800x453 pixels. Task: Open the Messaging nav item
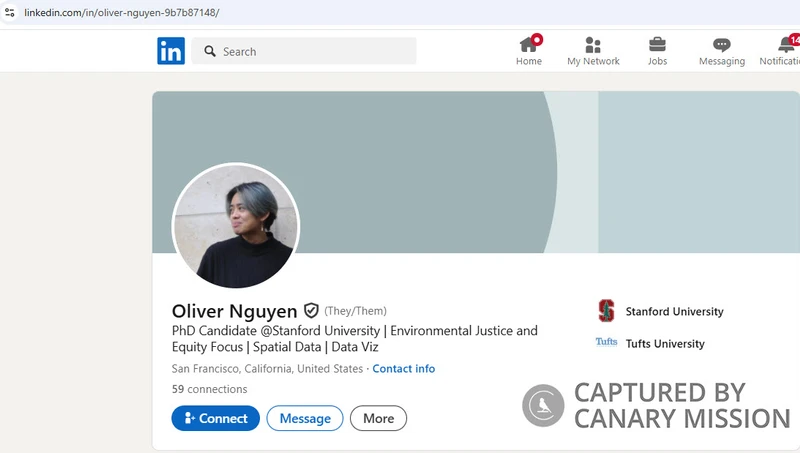(721, 51)
